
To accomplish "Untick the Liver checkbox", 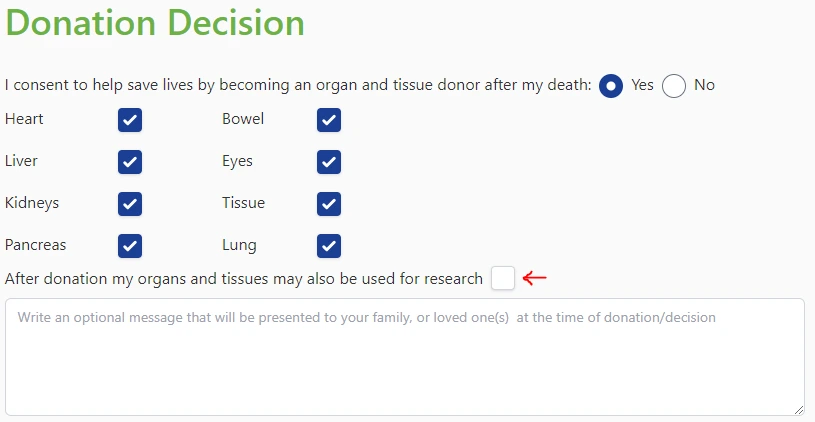I will click(130, 162).
